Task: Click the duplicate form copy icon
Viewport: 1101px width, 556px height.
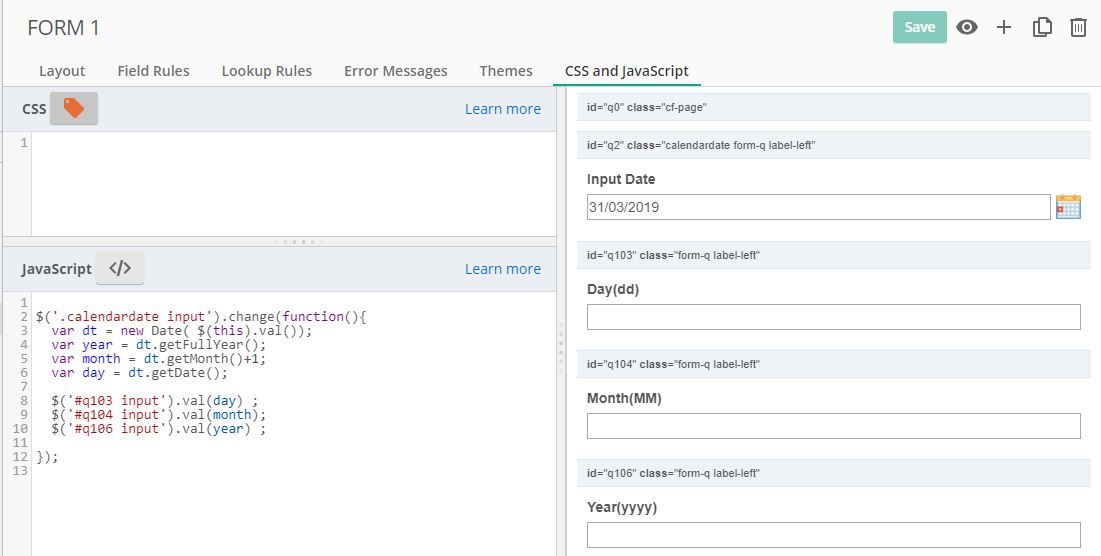Action: pyautogui.click(x=1042, y=28)
